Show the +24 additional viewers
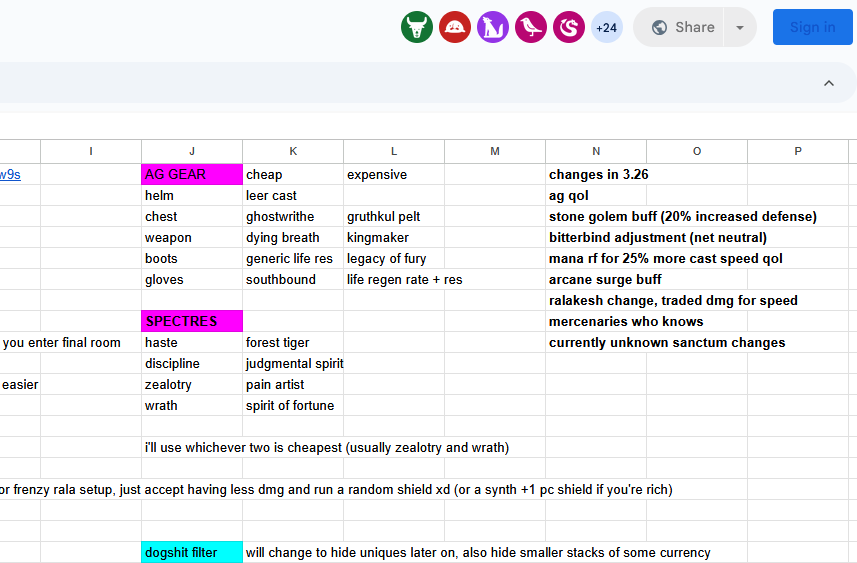857x563 pixels. pyautogui.click(x=607, y=27)
